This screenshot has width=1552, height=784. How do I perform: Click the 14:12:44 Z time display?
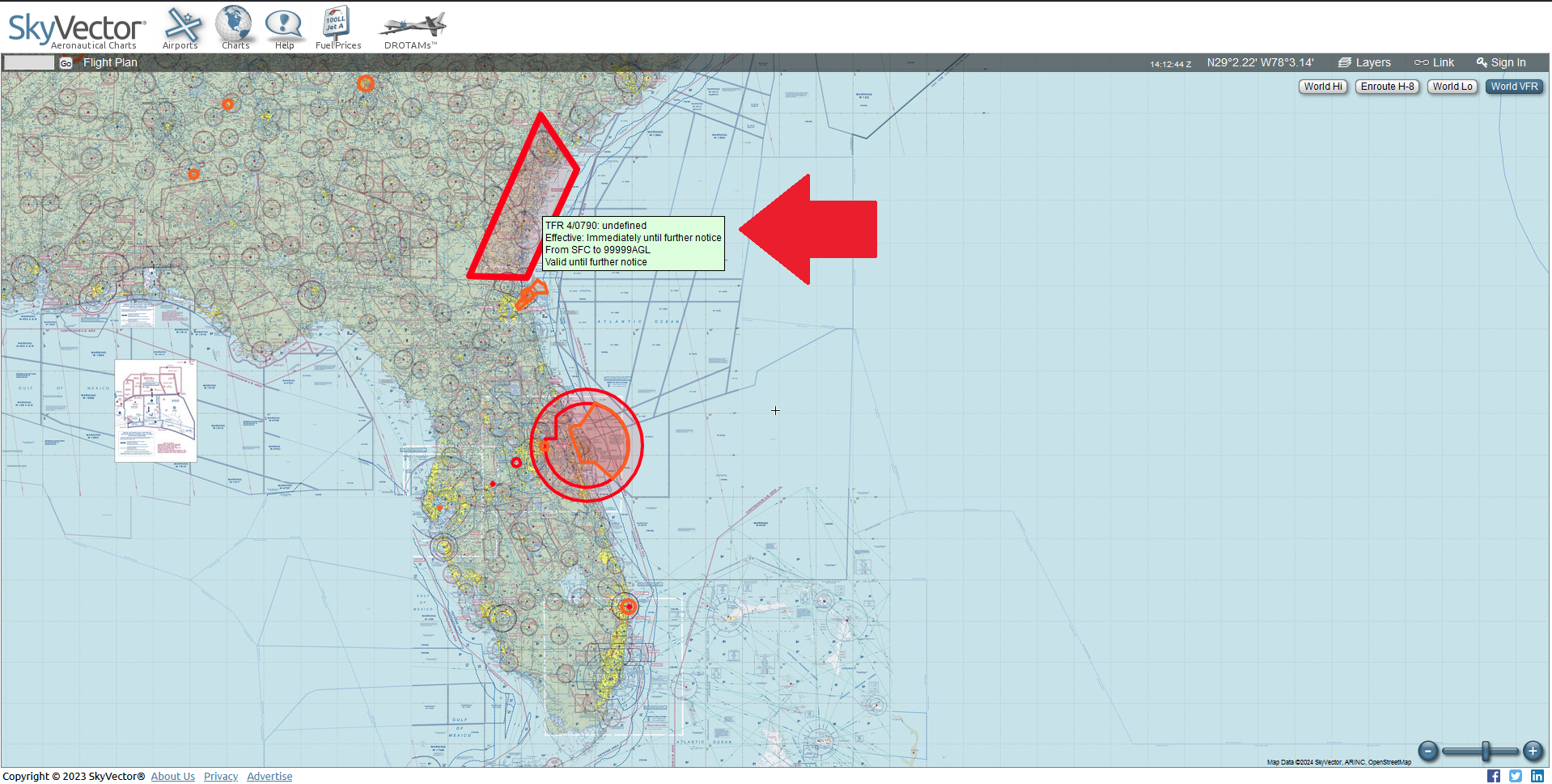coord(1170,64)
